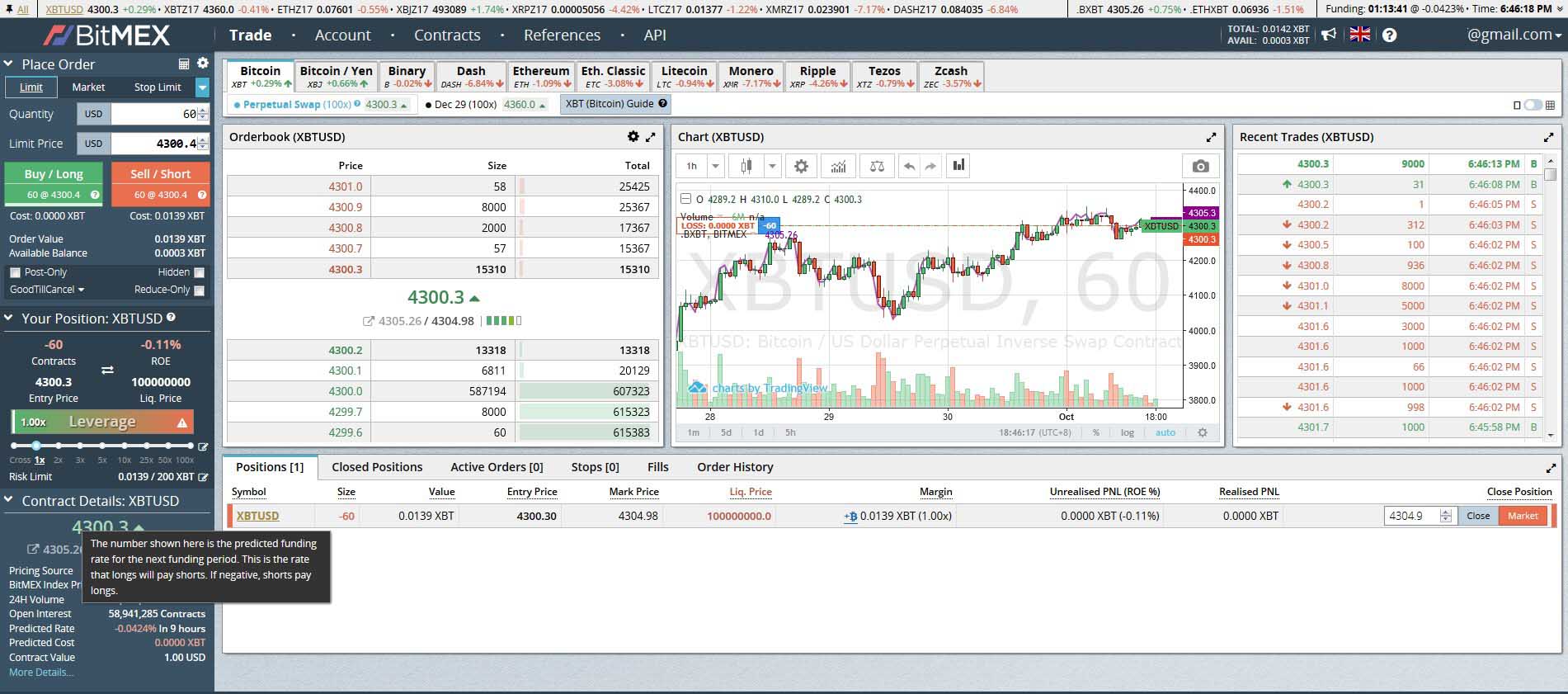1568x694 pixels.
Task: Open Place Order settings gear
Action: click(203, 64)
